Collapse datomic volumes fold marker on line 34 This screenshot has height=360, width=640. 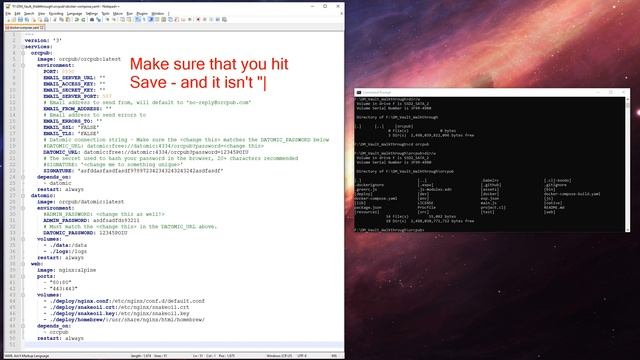pyautogui.click(x=23, y=239)
